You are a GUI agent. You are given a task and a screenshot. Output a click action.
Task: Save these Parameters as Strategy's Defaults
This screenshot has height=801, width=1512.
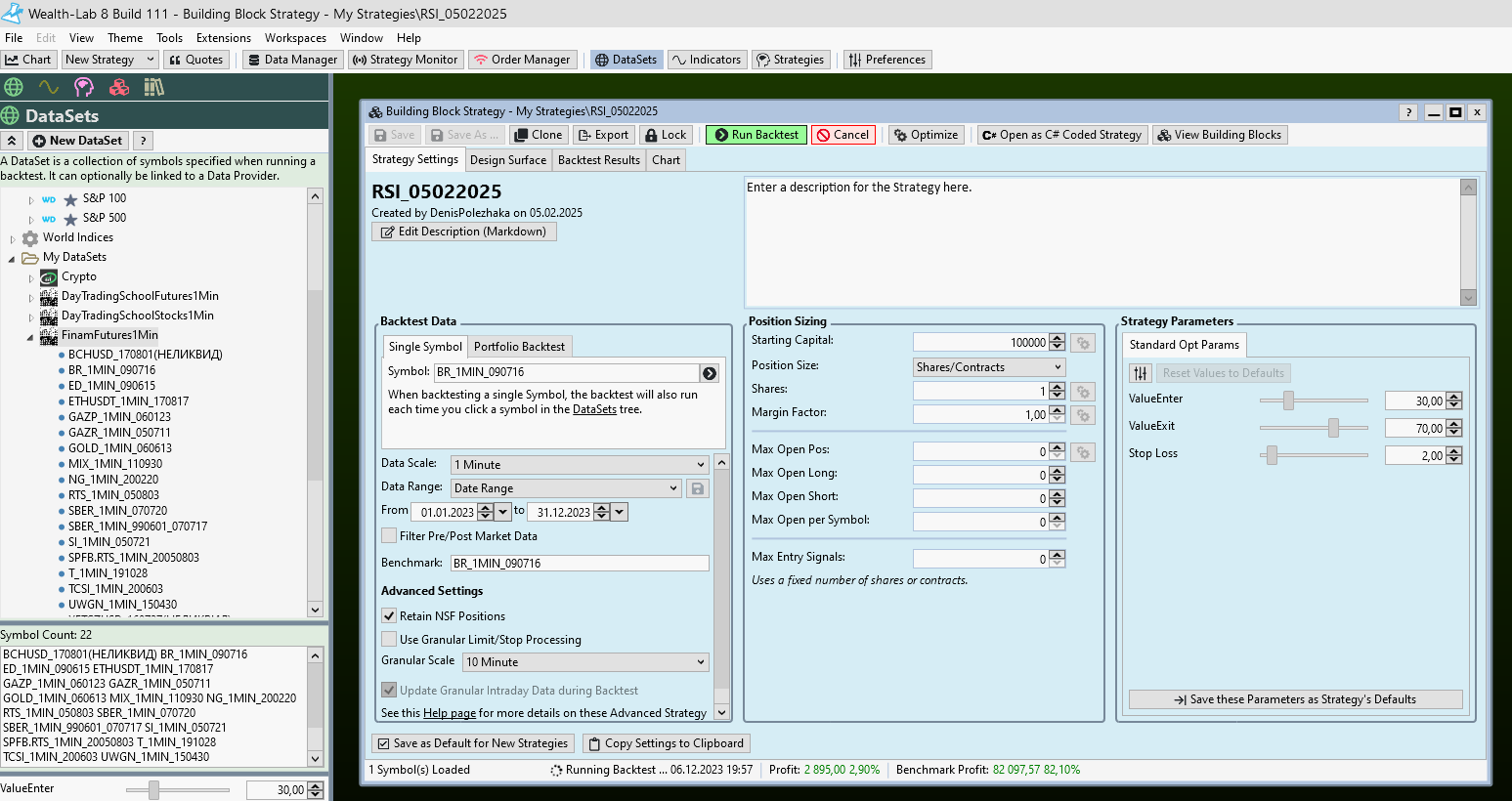pos(1295,699)
